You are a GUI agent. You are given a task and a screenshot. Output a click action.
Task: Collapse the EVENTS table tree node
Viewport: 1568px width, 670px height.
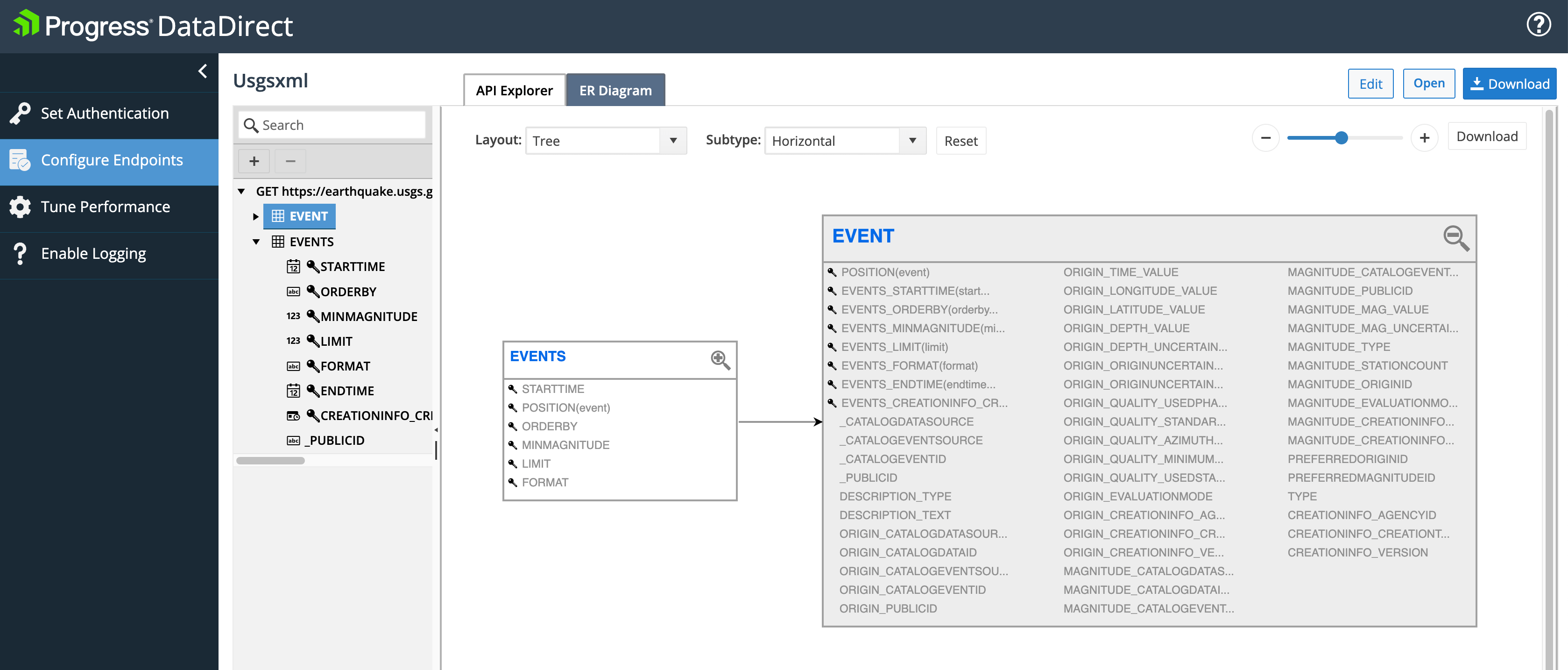[256, 242]
